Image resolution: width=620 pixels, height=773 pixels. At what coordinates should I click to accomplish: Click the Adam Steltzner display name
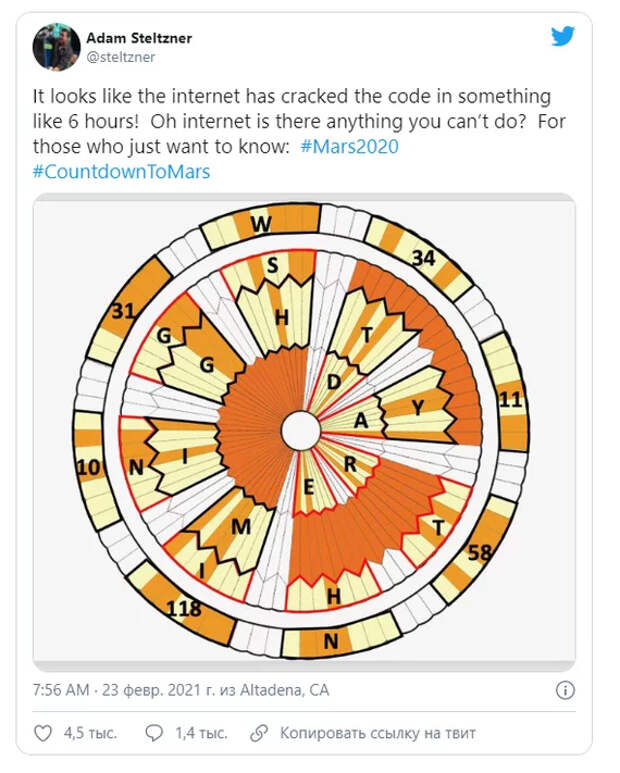[x=139, y=38]
